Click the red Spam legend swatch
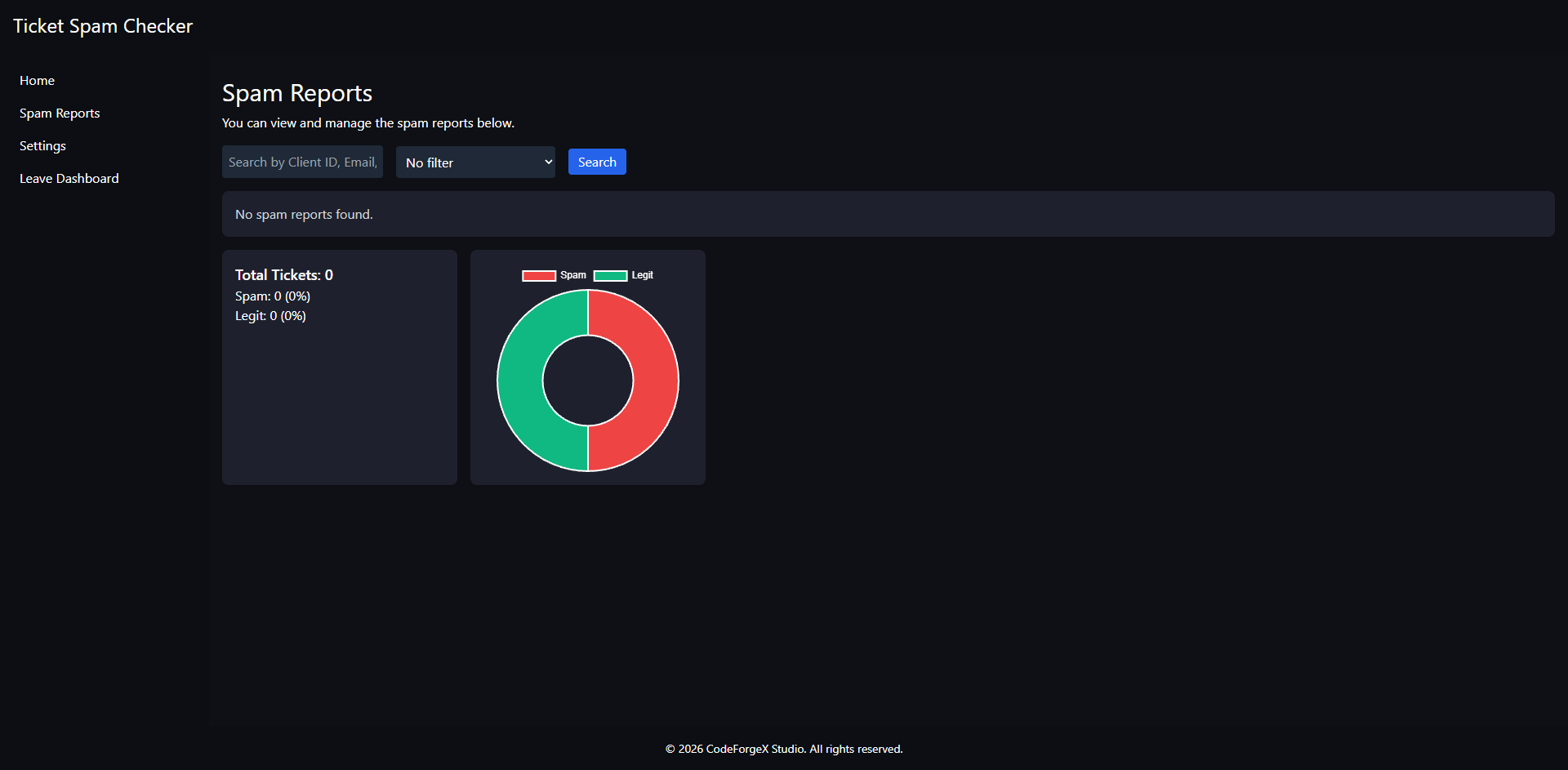The width and height of the screenshot is (1568, 770). [539, 276]
